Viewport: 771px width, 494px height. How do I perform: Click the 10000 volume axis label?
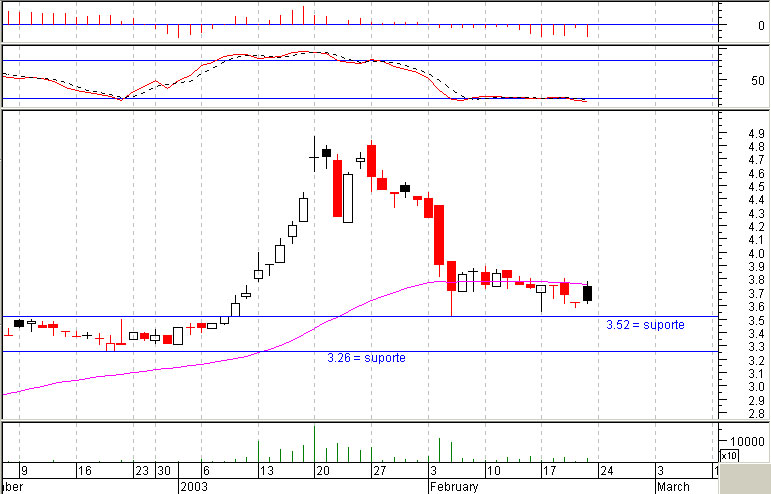pos(747,441)
